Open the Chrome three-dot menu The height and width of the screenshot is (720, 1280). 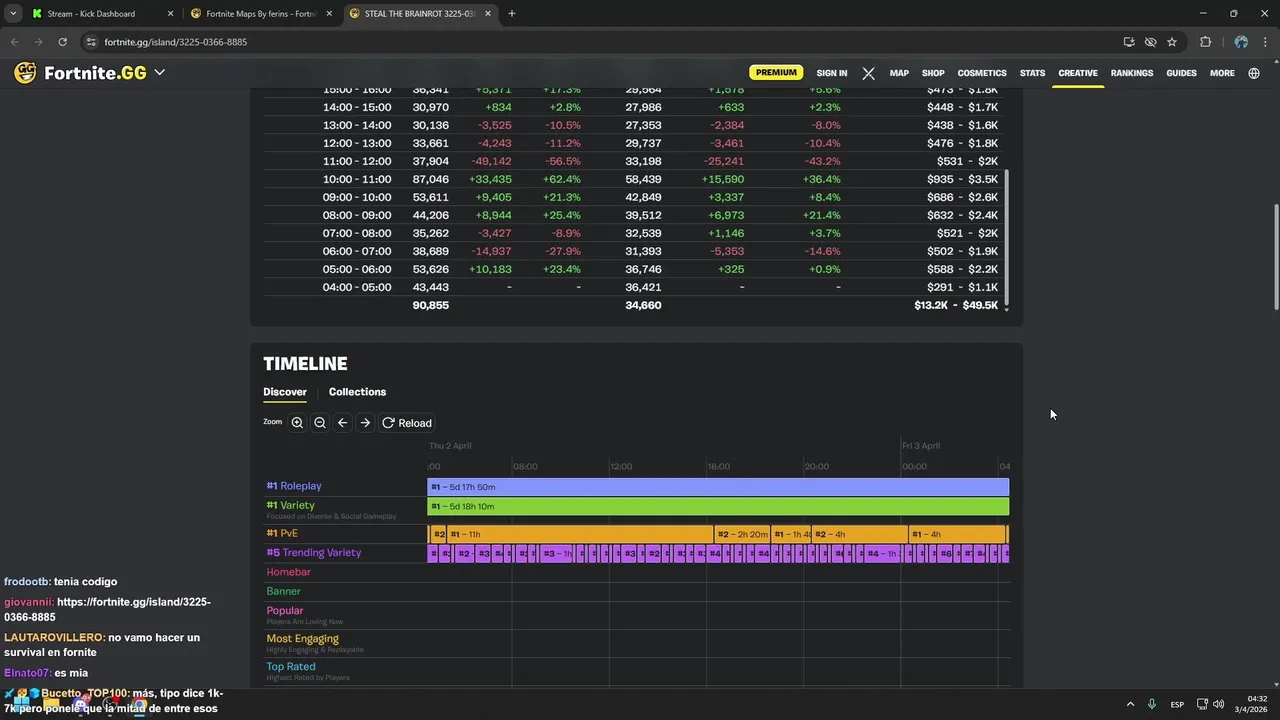[x=1264, y=42]
